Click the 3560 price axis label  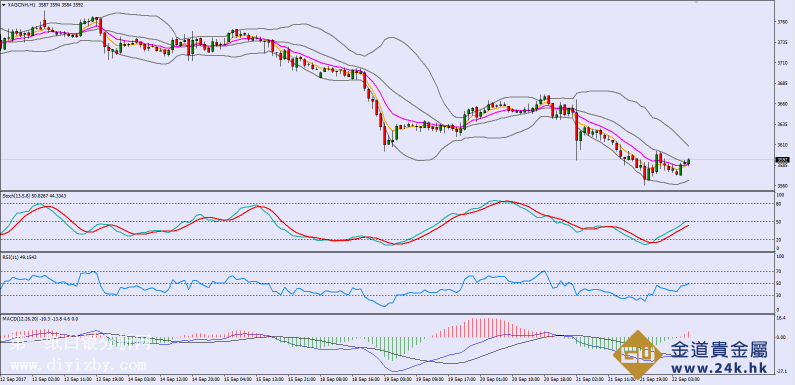(x=781, y=186)
